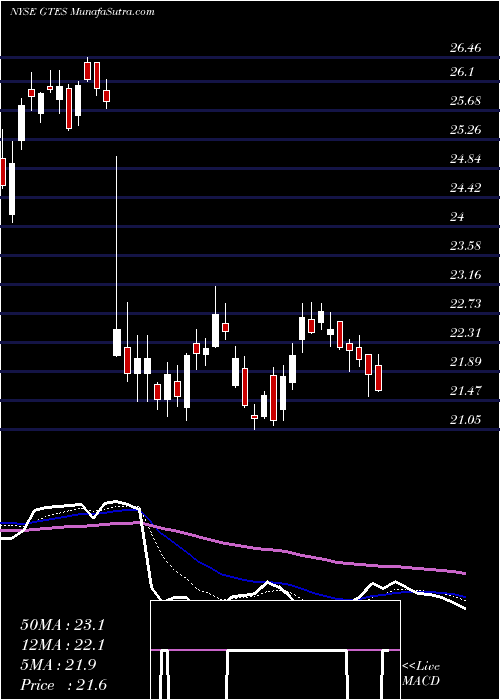
Task: Click the 21.05 price axis label
Action: click(465, 420)
